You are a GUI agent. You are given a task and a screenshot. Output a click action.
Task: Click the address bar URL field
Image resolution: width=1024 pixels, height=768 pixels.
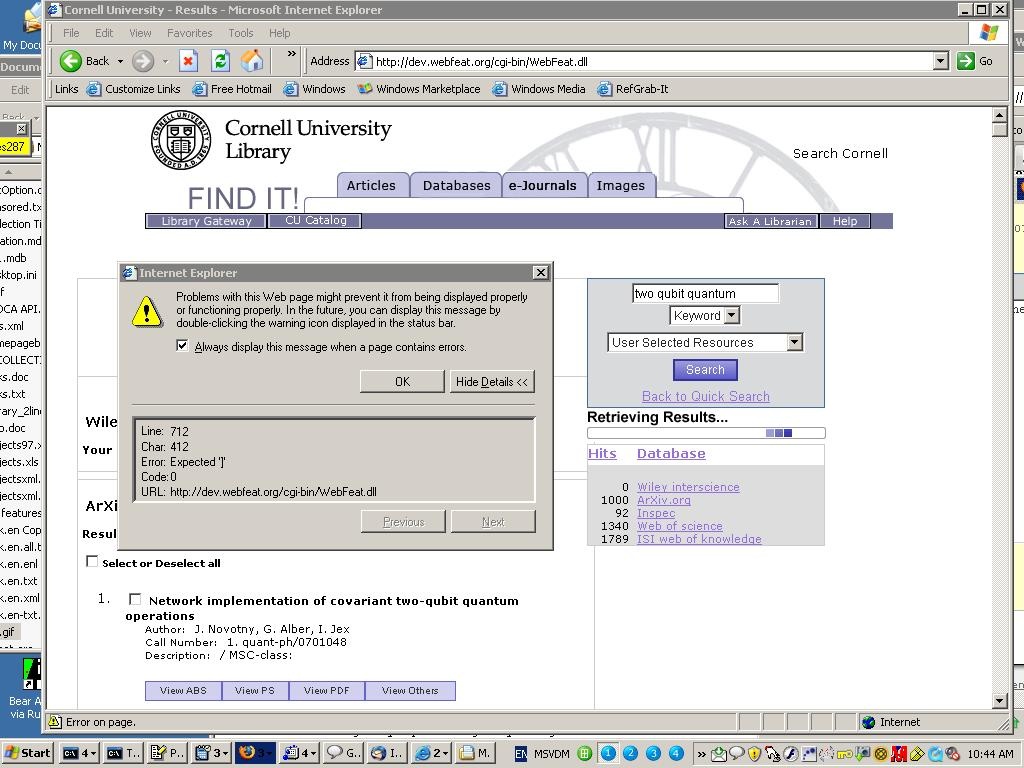coord(651,61)
